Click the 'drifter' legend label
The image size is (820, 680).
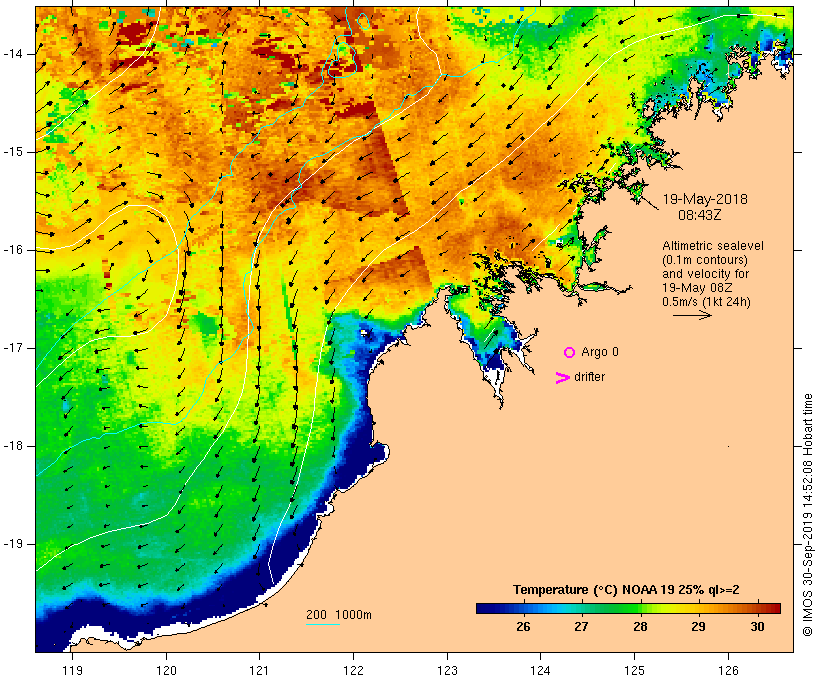(x=589, y=377)
